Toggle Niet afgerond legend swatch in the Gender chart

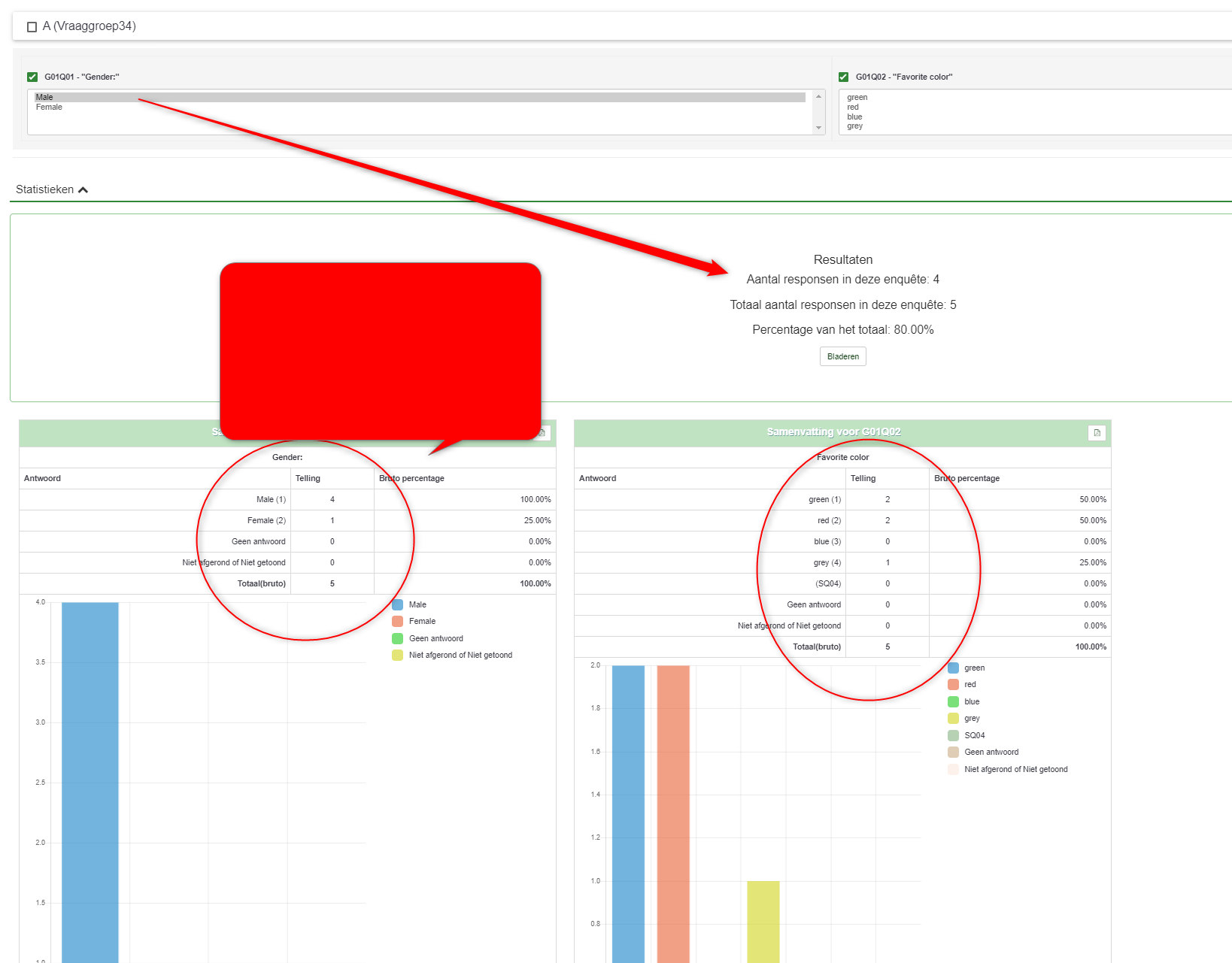(x=397, y=655)
